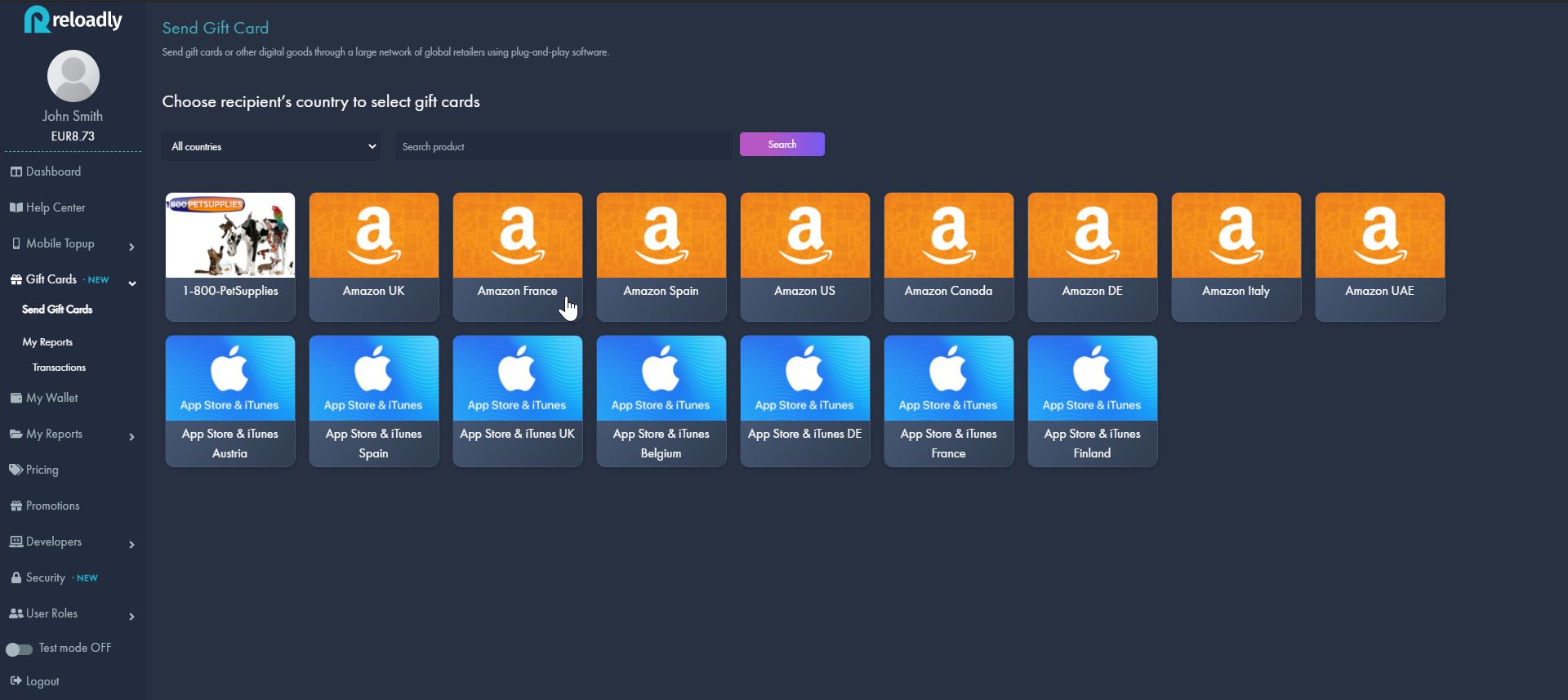Open the Dashboard menu item
This screenshot has height=700, width=1568.
point(53,172)
